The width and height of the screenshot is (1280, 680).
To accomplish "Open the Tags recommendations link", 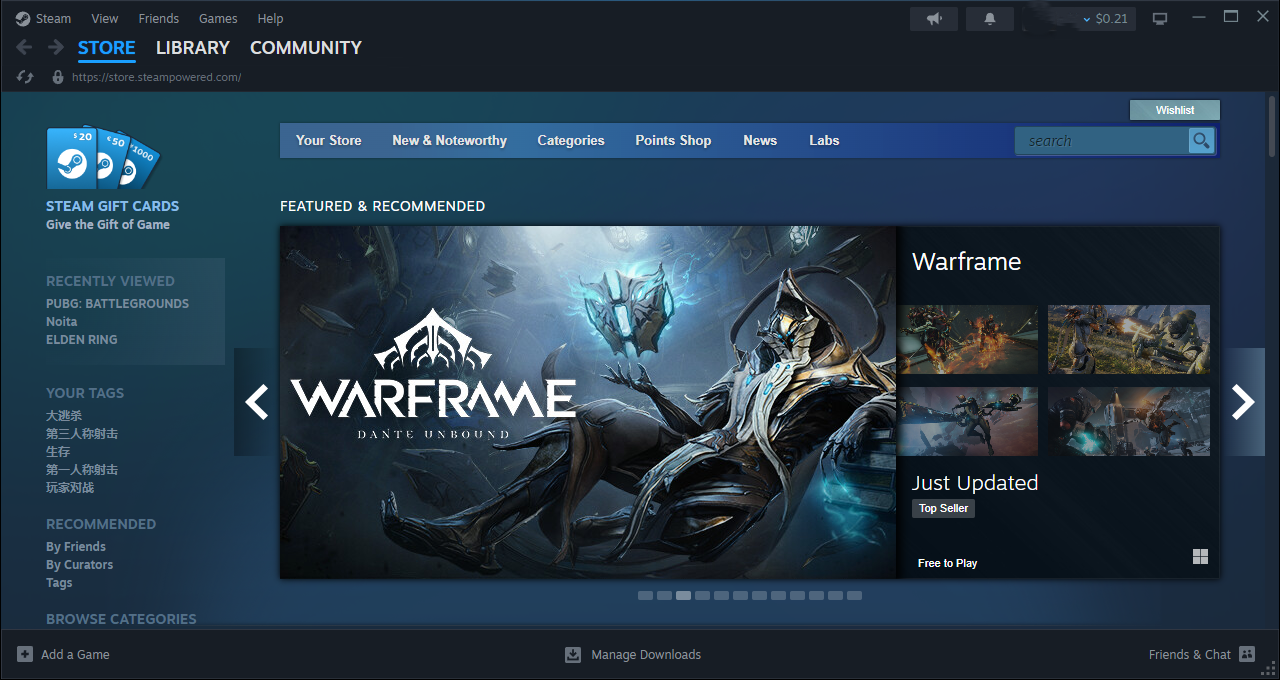I will (x=59, y=582).
